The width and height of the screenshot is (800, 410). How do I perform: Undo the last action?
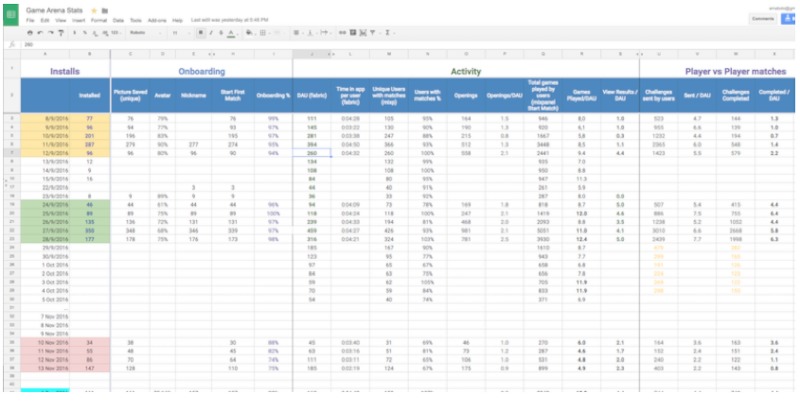40,33
